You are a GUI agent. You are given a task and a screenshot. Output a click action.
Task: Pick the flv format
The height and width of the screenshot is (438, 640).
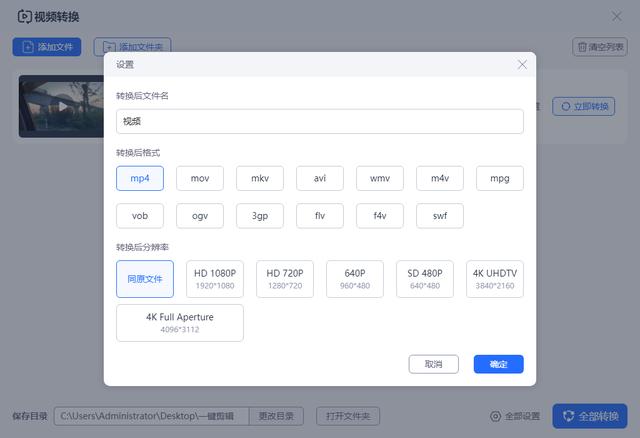[x=320, y=216]
